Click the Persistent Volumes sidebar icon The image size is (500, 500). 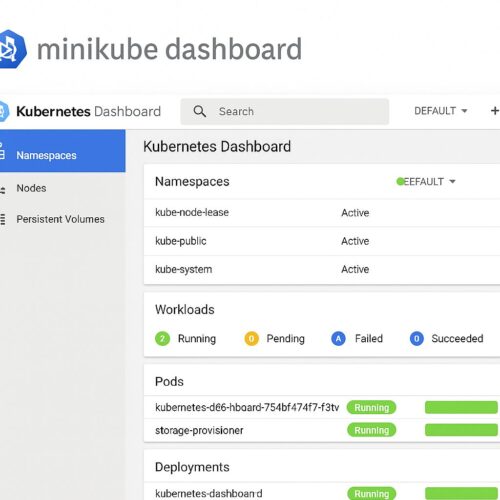tap(3, 219)
